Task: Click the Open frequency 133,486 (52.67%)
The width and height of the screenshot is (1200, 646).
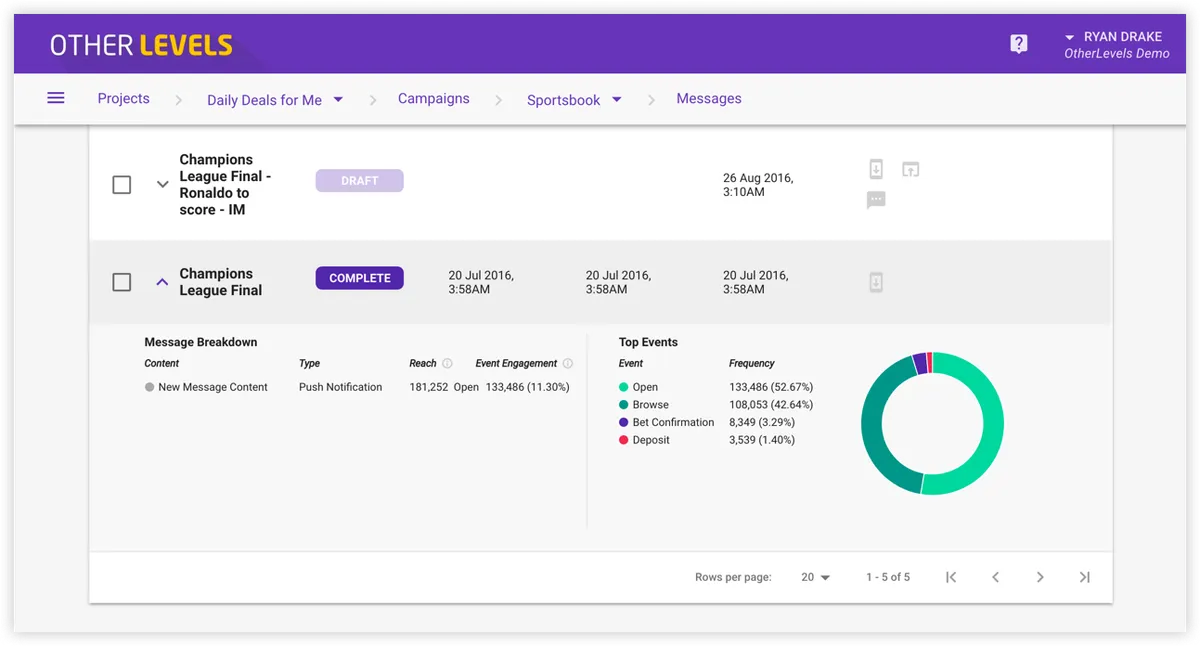Action: pos(771,387)
